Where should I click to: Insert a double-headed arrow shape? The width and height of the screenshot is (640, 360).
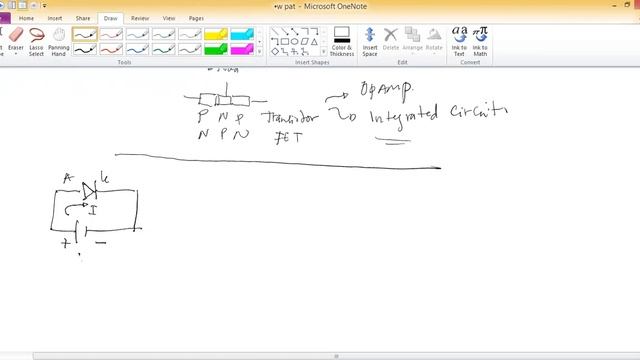(295, 31)
